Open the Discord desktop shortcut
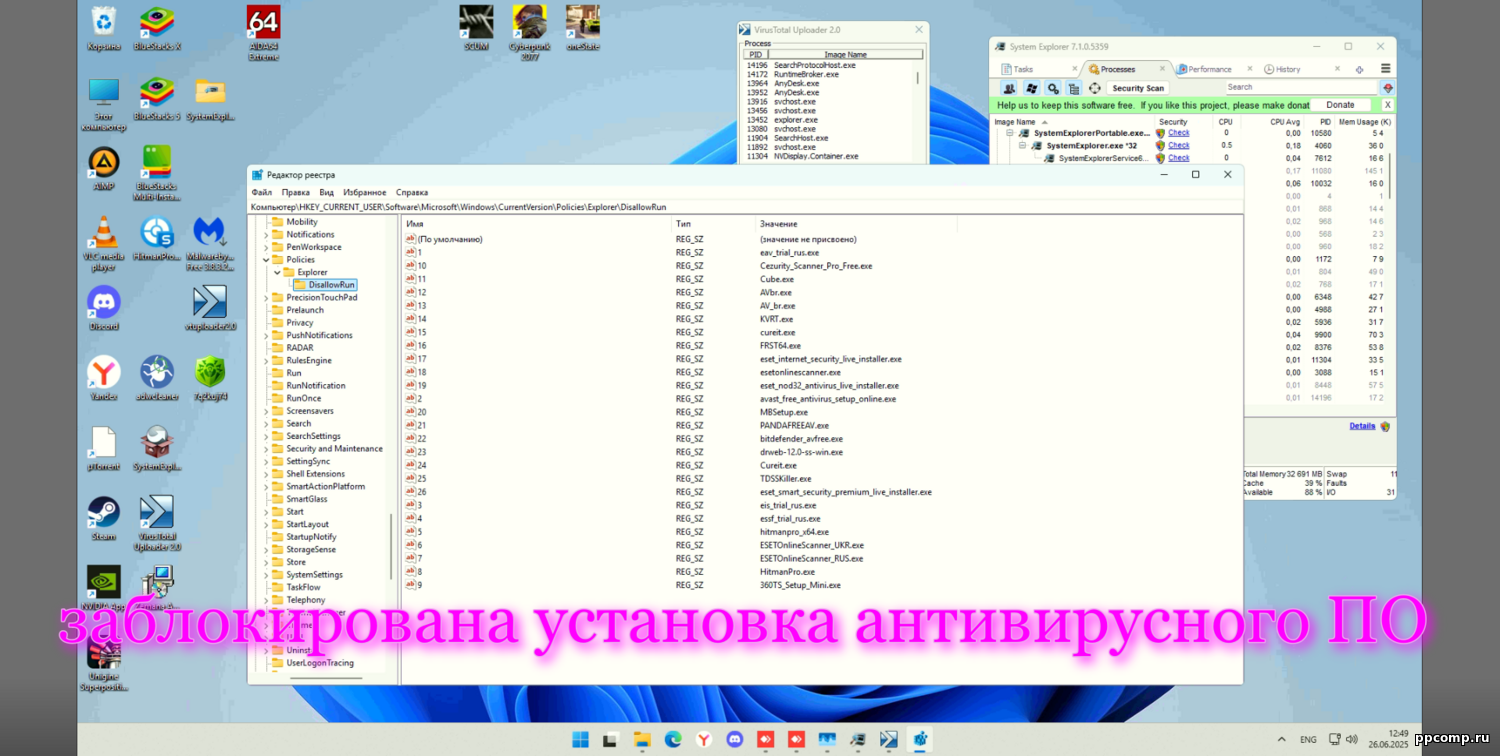The image size is (1500, 756). coord(103,308)
